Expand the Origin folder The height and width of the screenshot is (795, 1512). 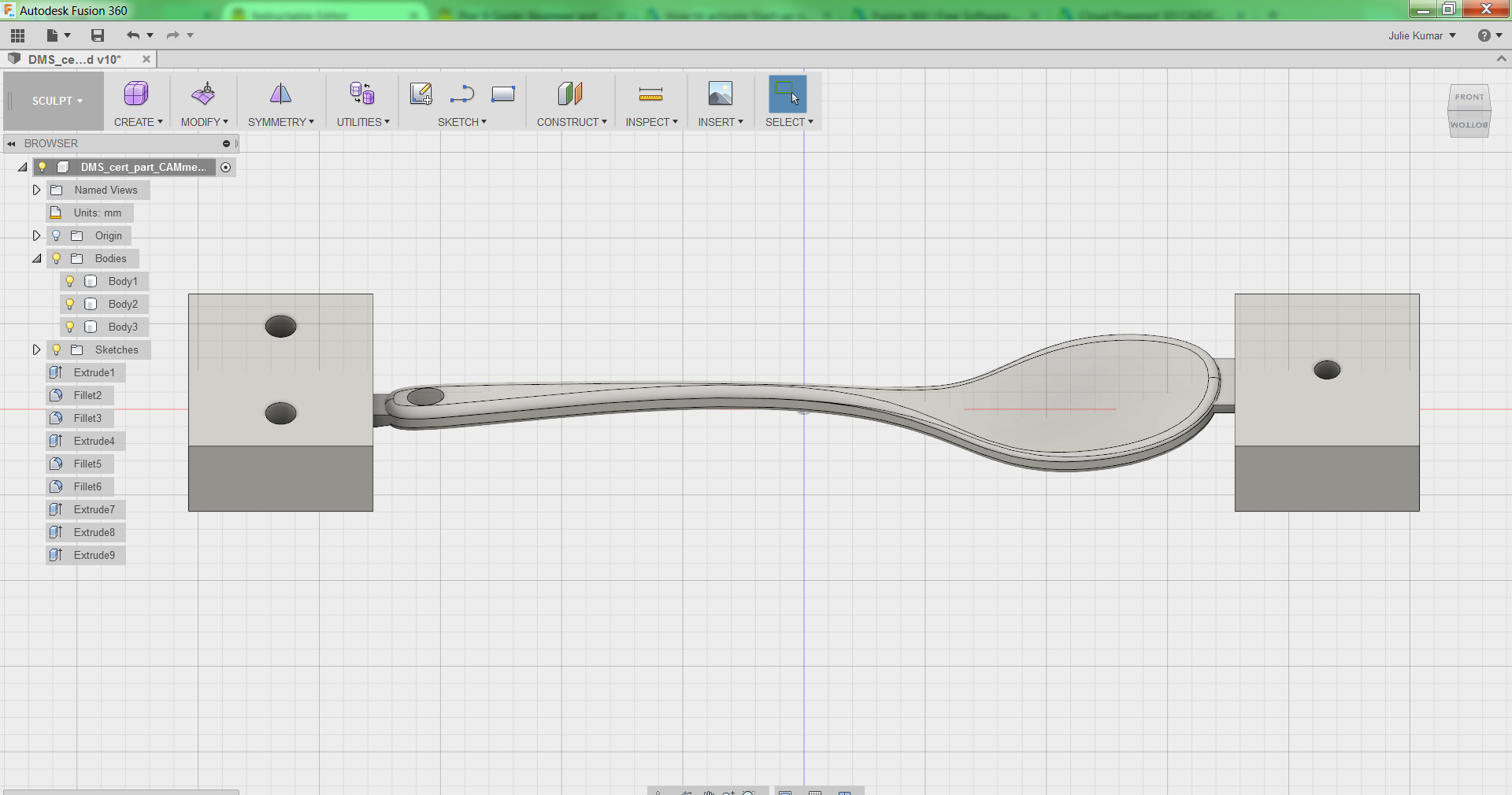tap(36, 235)
